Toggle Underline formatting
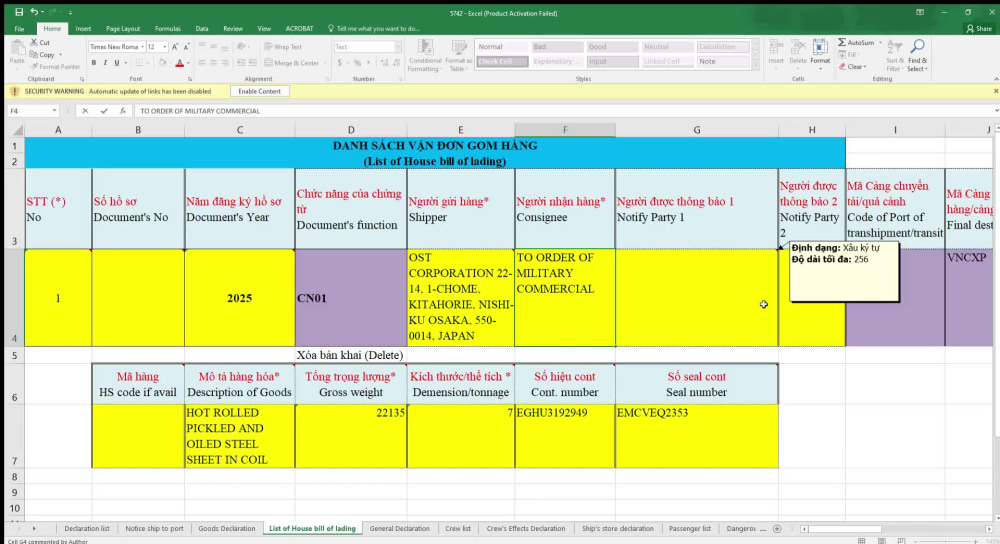This screenshot has width=1000, height=544. point(117,63)
